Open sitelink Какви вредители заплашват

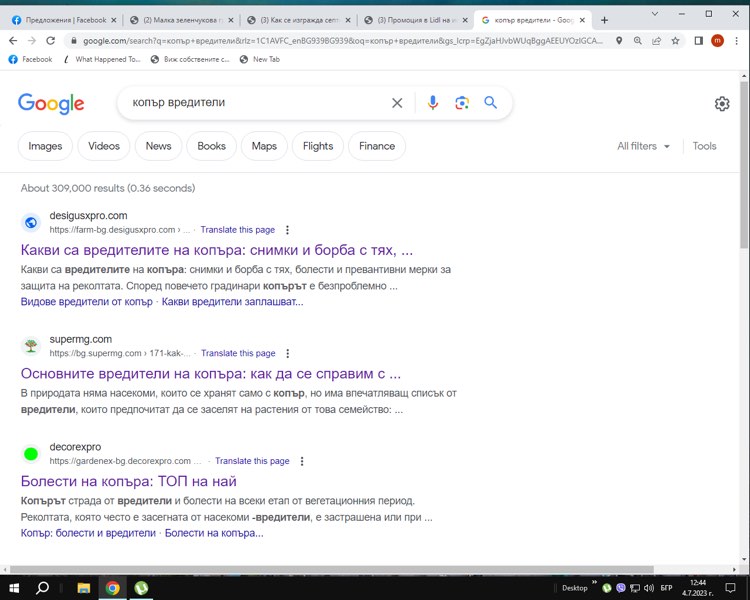click(232, 302)
